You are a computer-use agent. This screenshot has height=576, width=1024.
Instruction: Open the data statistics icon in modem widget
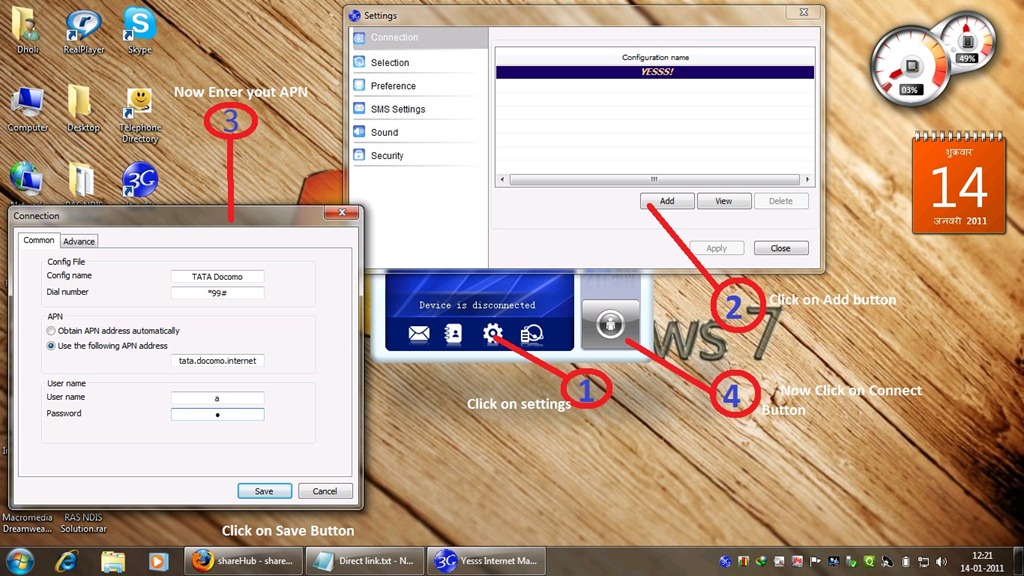[x=532, y=335]
